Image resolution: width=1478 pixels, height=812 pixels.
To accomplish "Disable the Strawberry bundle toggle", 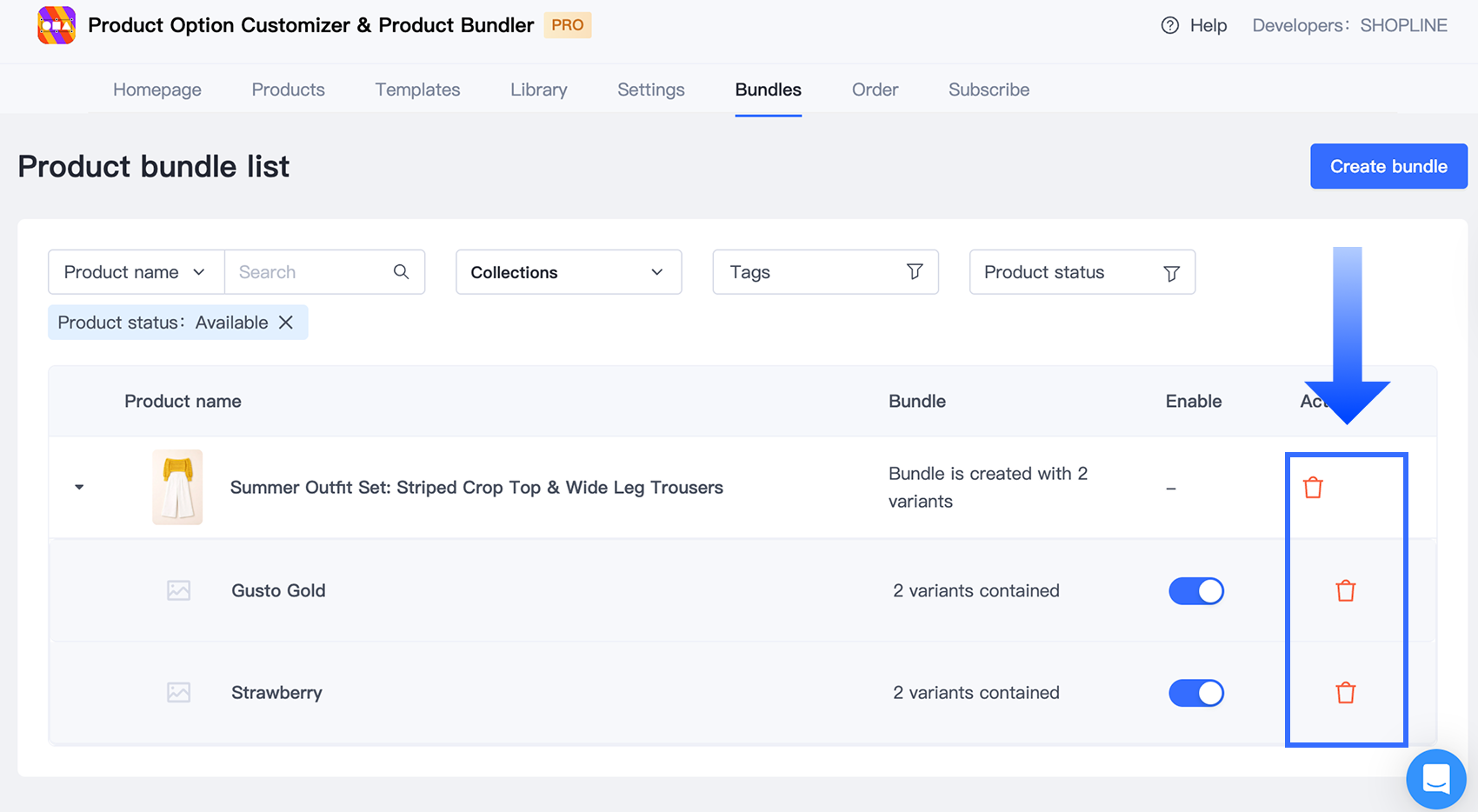I will pyautogui.click(x=1195, y=693).
